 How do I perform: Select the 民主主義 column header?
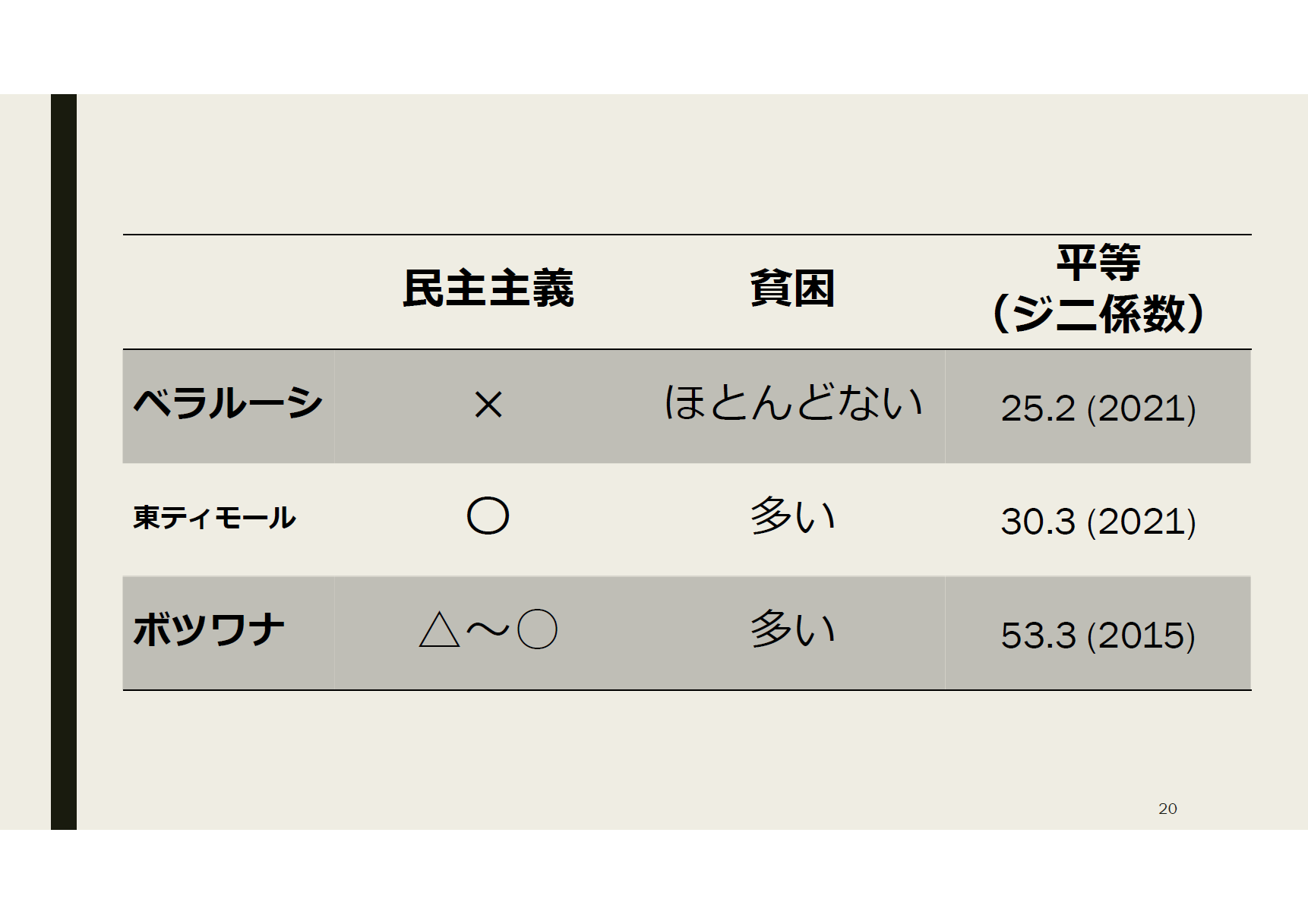click(488, 289)
